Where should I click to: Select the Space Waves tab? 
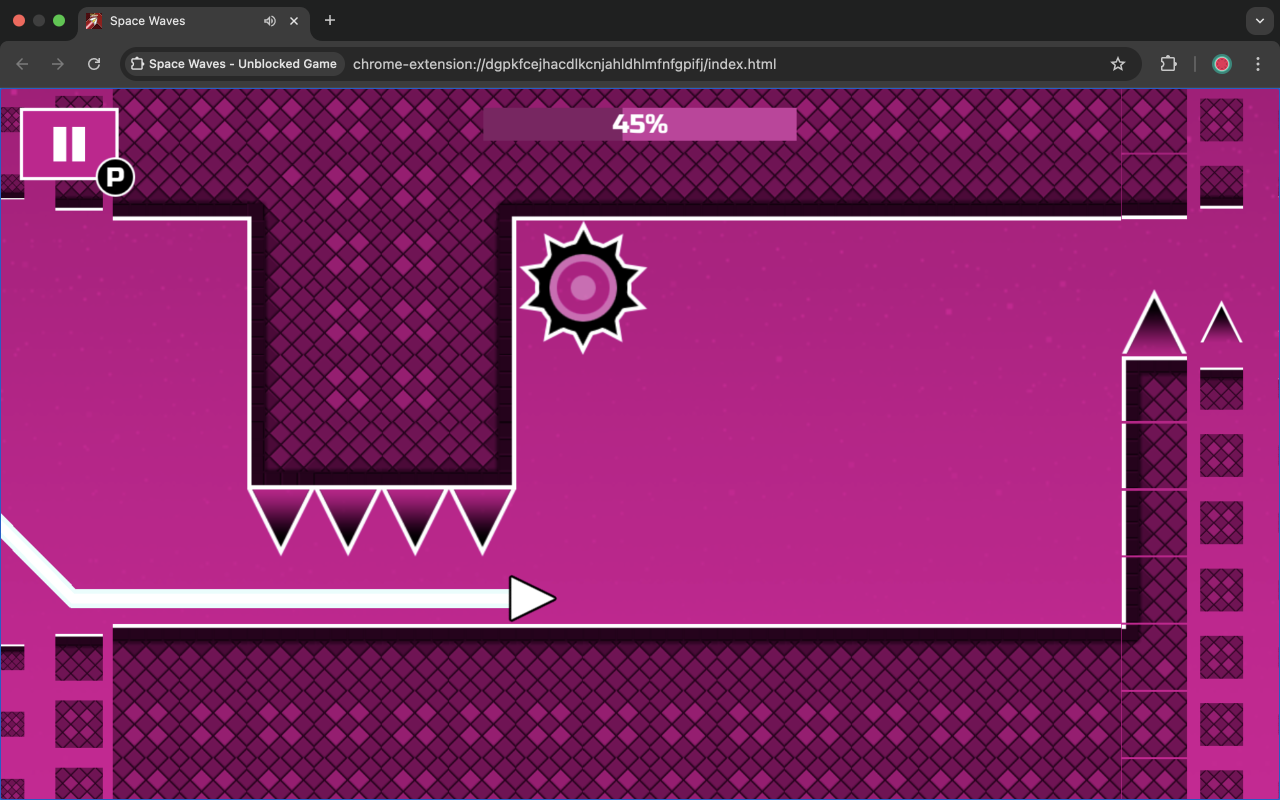tap(170, 21)
